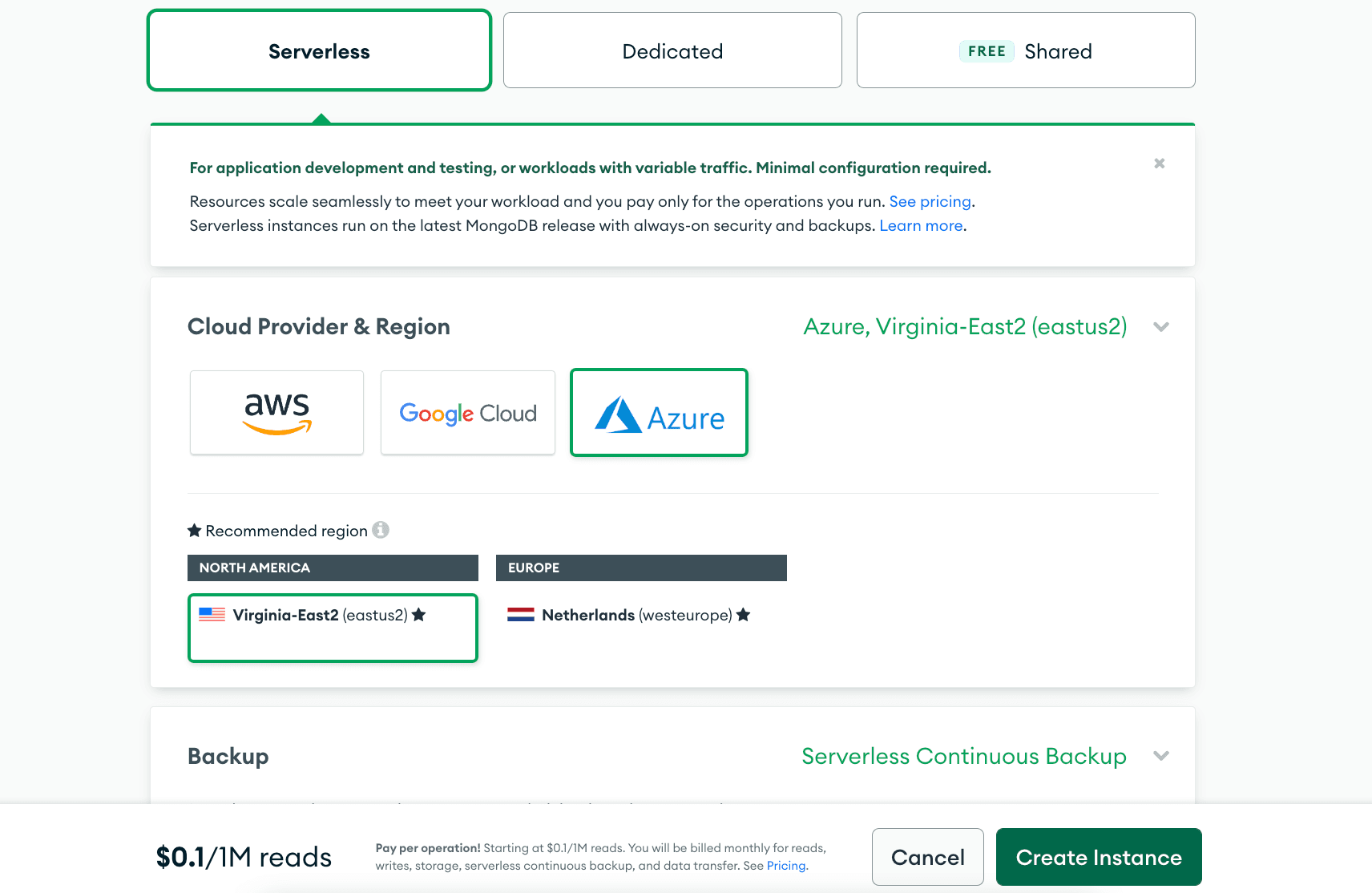
Task: Click the Recommended region info icon
Action: coord(381,530)
